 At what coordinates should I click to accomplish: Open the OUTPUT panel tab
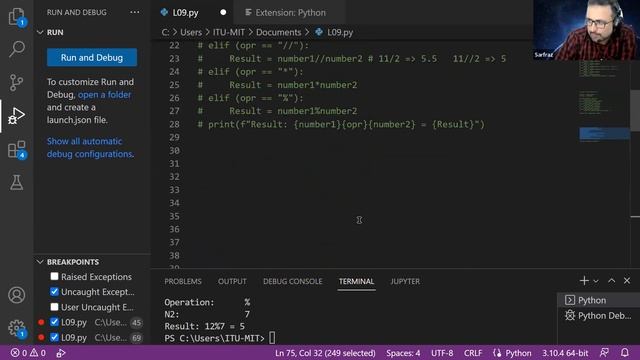tap(232, 281)
